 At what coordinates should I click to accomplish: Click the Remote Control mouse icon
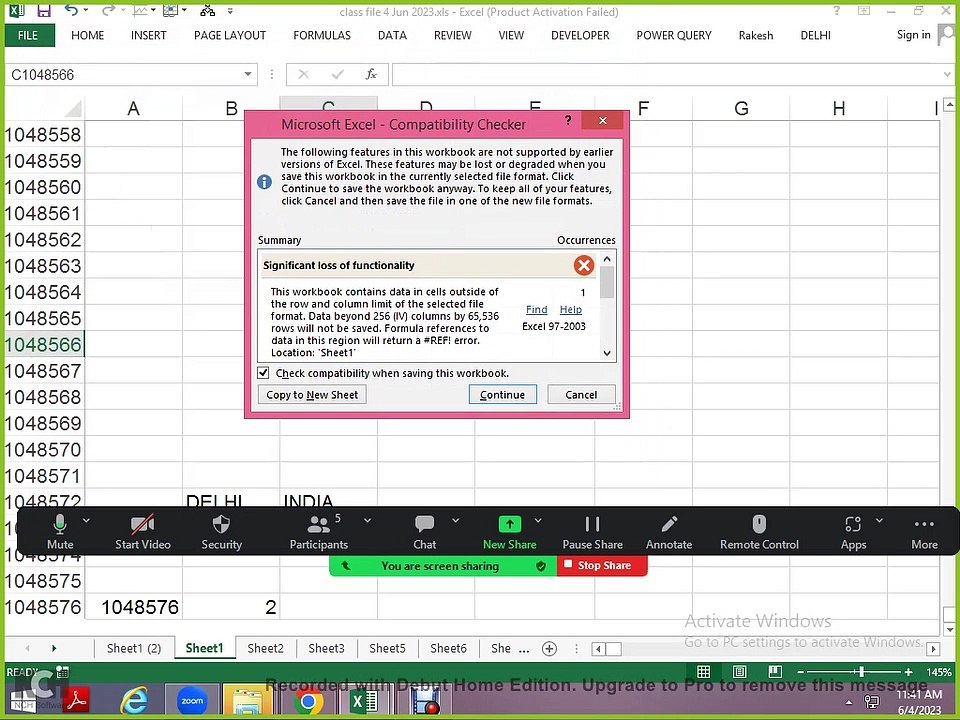click(x=759, y=524)
